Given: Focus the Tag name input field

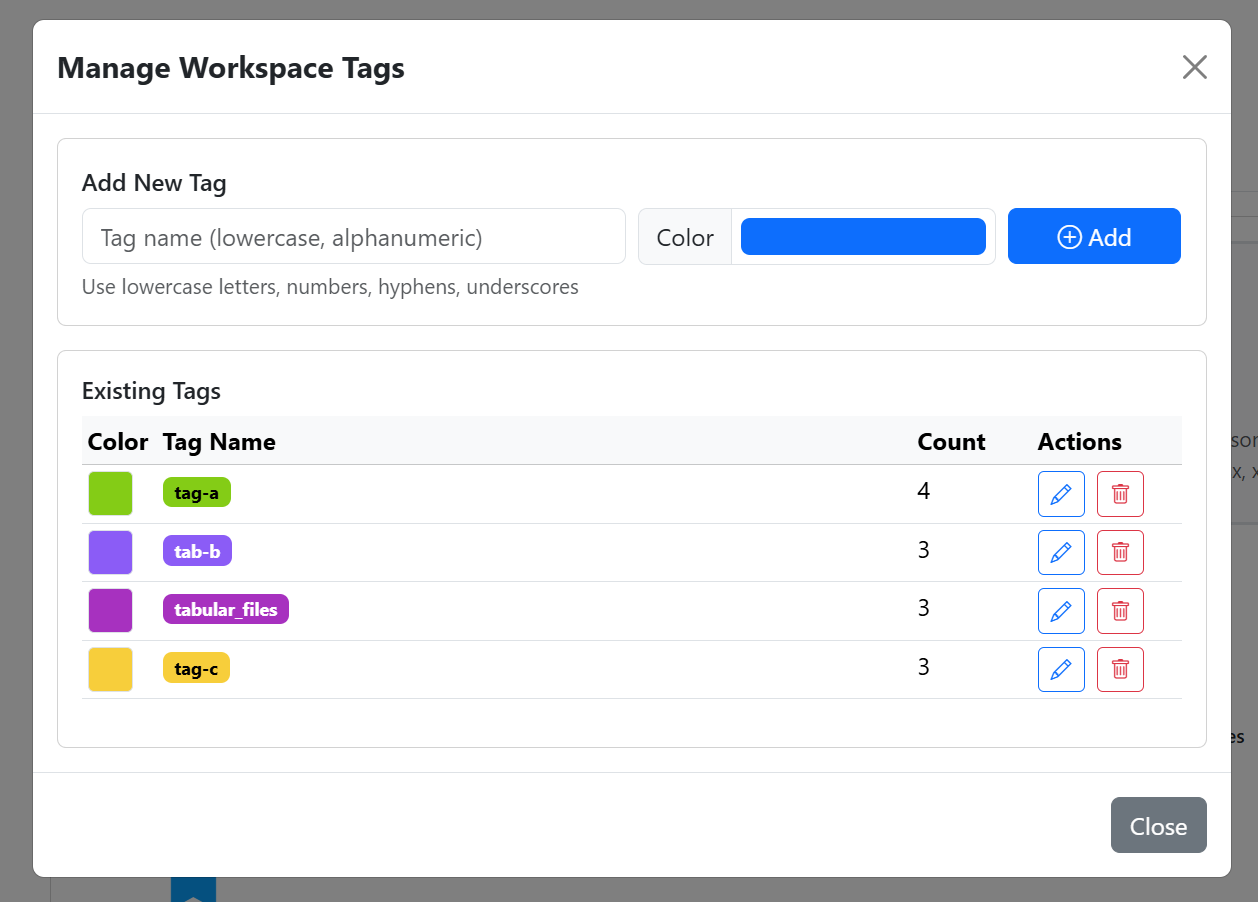Looking at the screenshot, I should [x=354, y=236].
